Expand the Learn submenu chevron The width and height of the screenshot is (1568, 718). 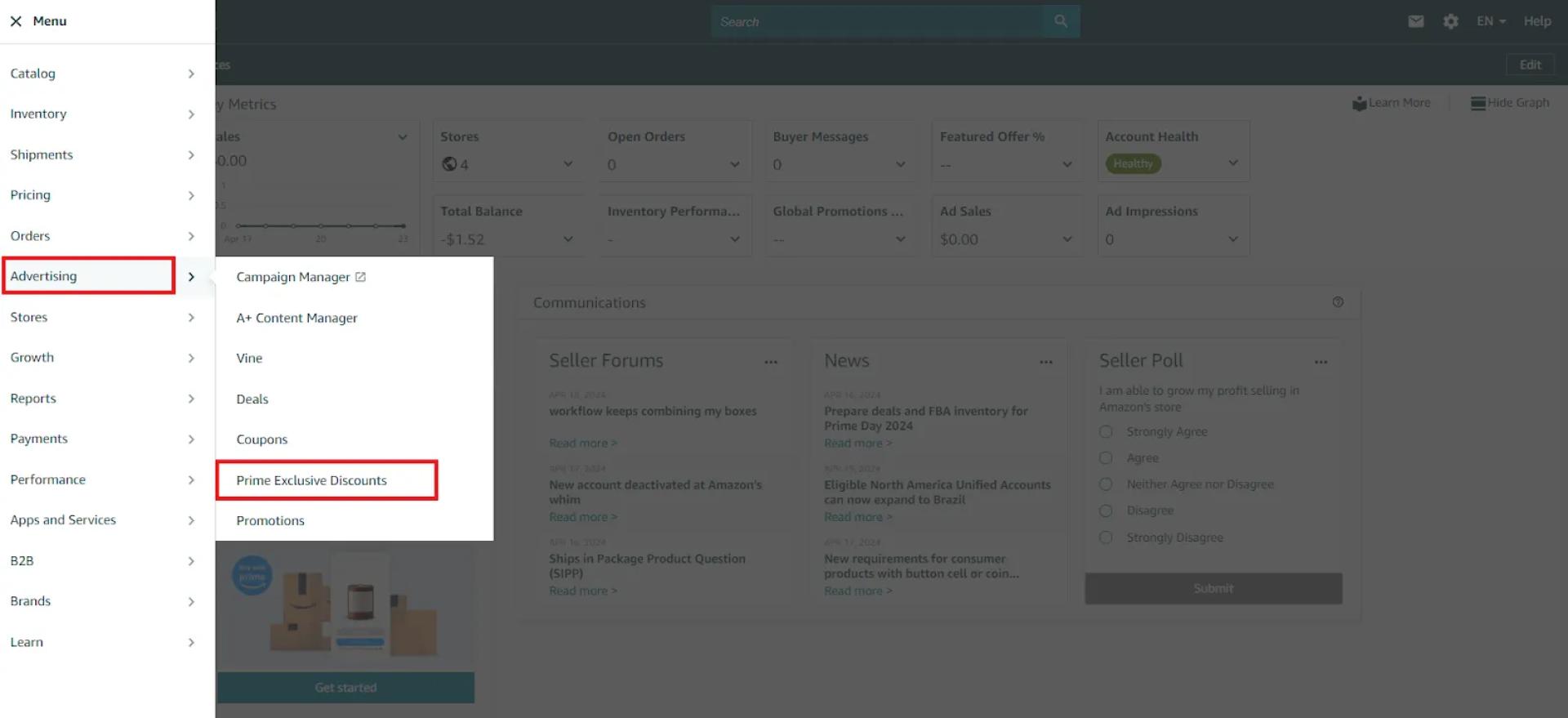click(191, 642)
